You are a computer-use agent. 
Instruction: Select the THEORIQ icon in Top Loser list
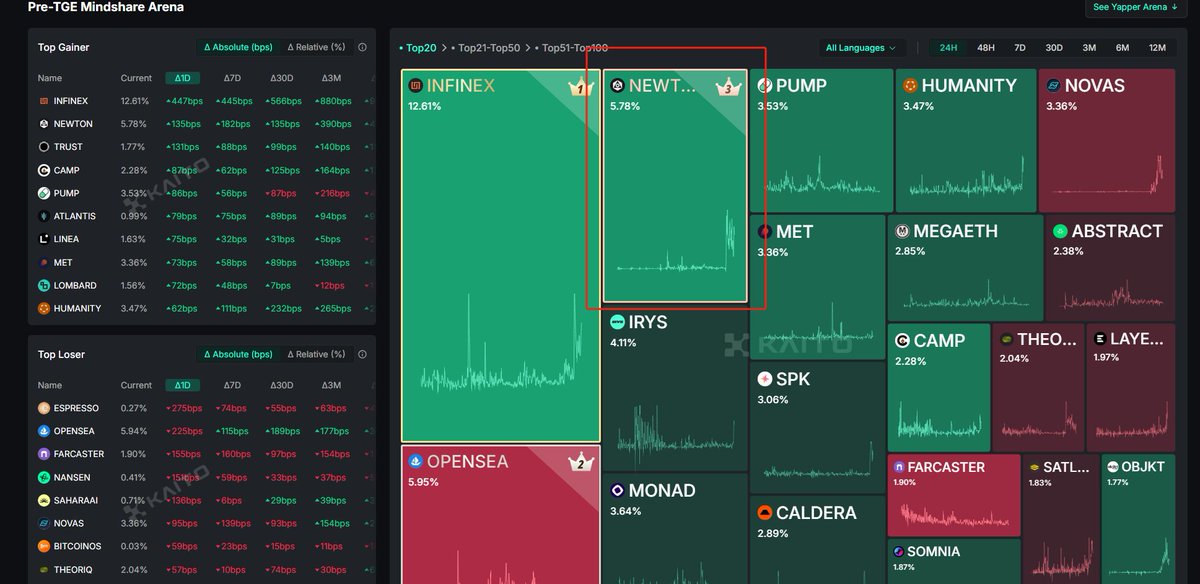(44, 569)
